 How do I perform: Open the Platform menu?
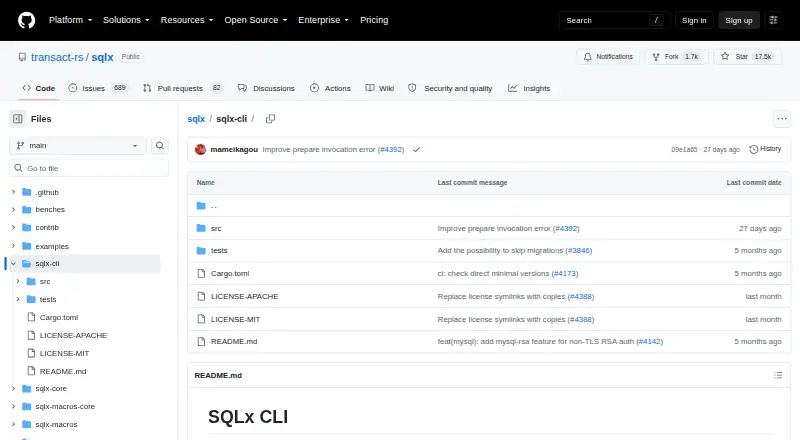point(70,20)
